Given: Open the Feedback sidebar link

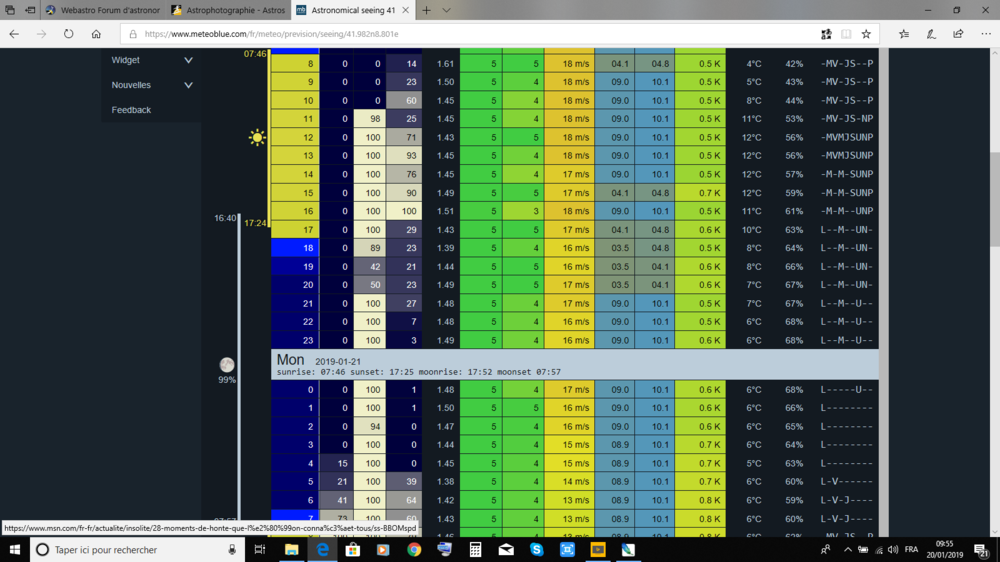Looking at the screenshot, I should [x=131, y=110].
